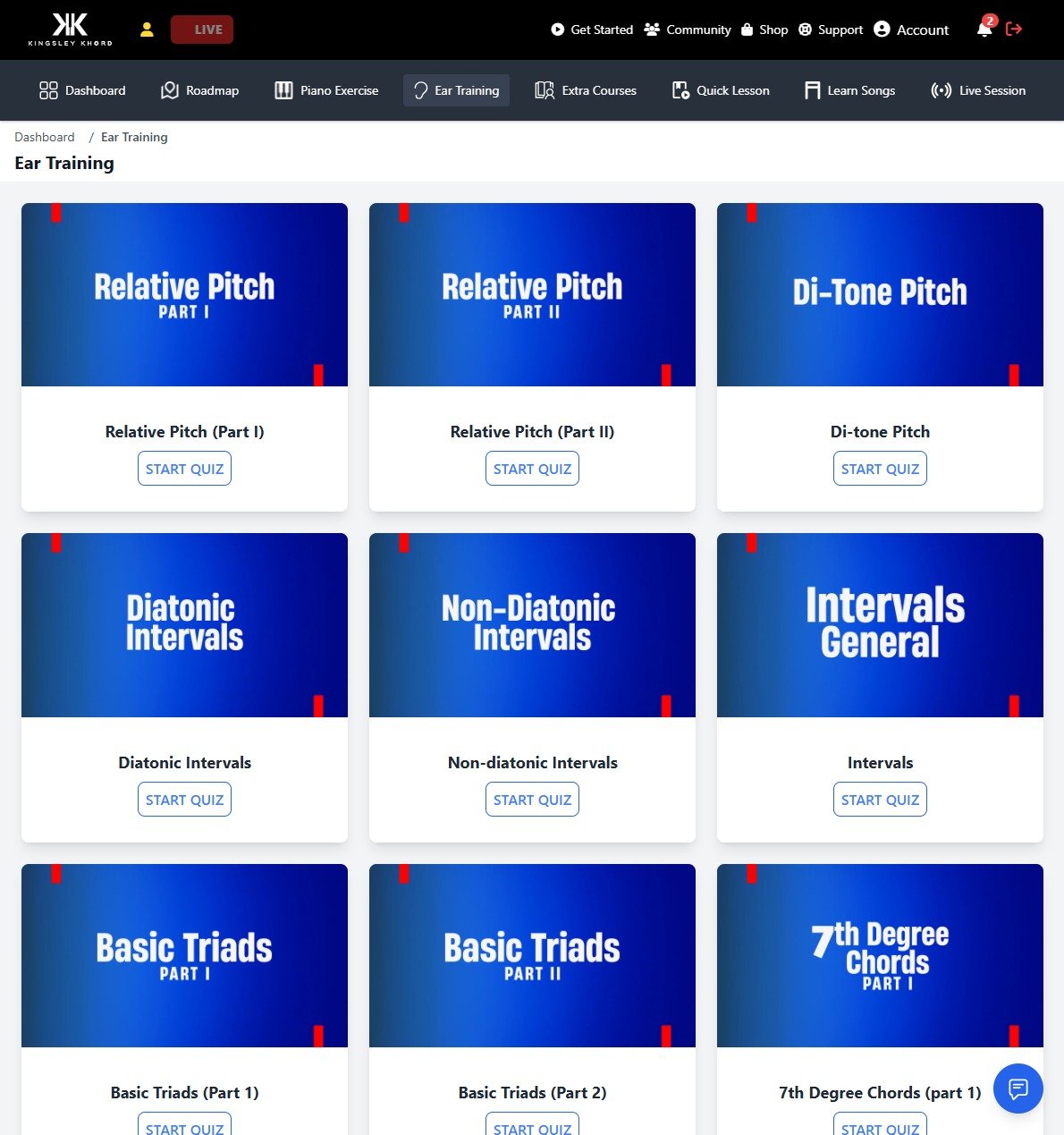Click the logout arrow icon
The image size is (1064, 1135).
1014,30
